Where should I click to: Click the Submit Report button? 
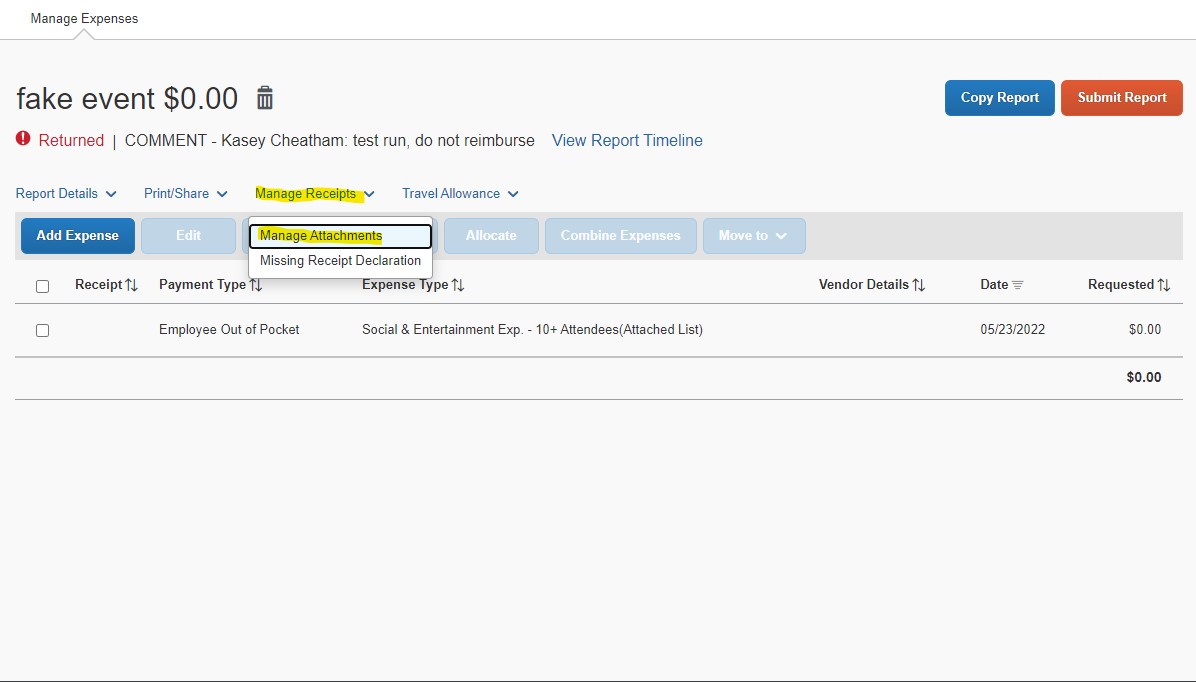click(x=1121, y=97)
